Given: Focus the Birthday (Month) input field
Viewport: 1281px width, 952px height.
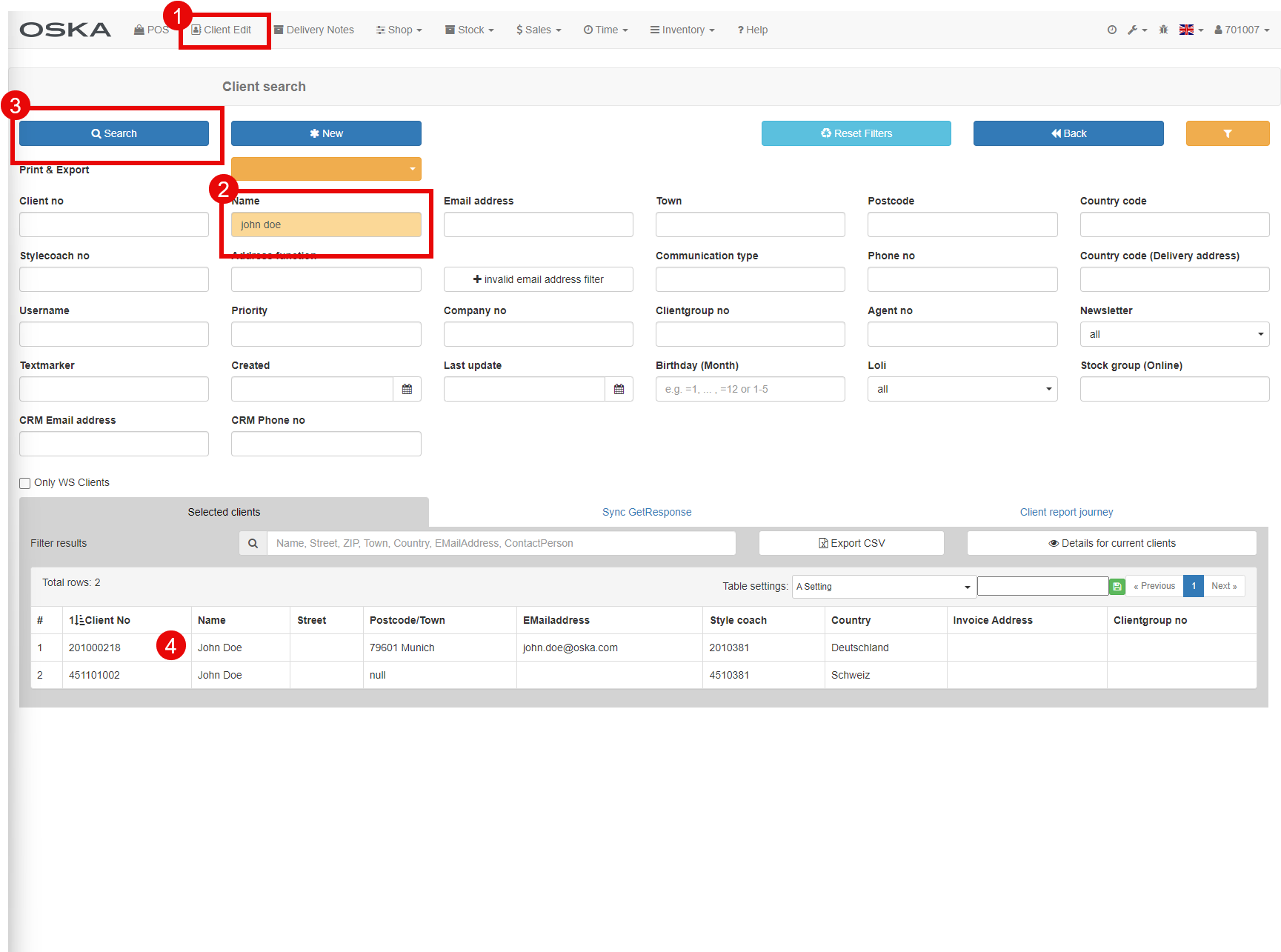Looking at the screenshot, I should (751, 389).
